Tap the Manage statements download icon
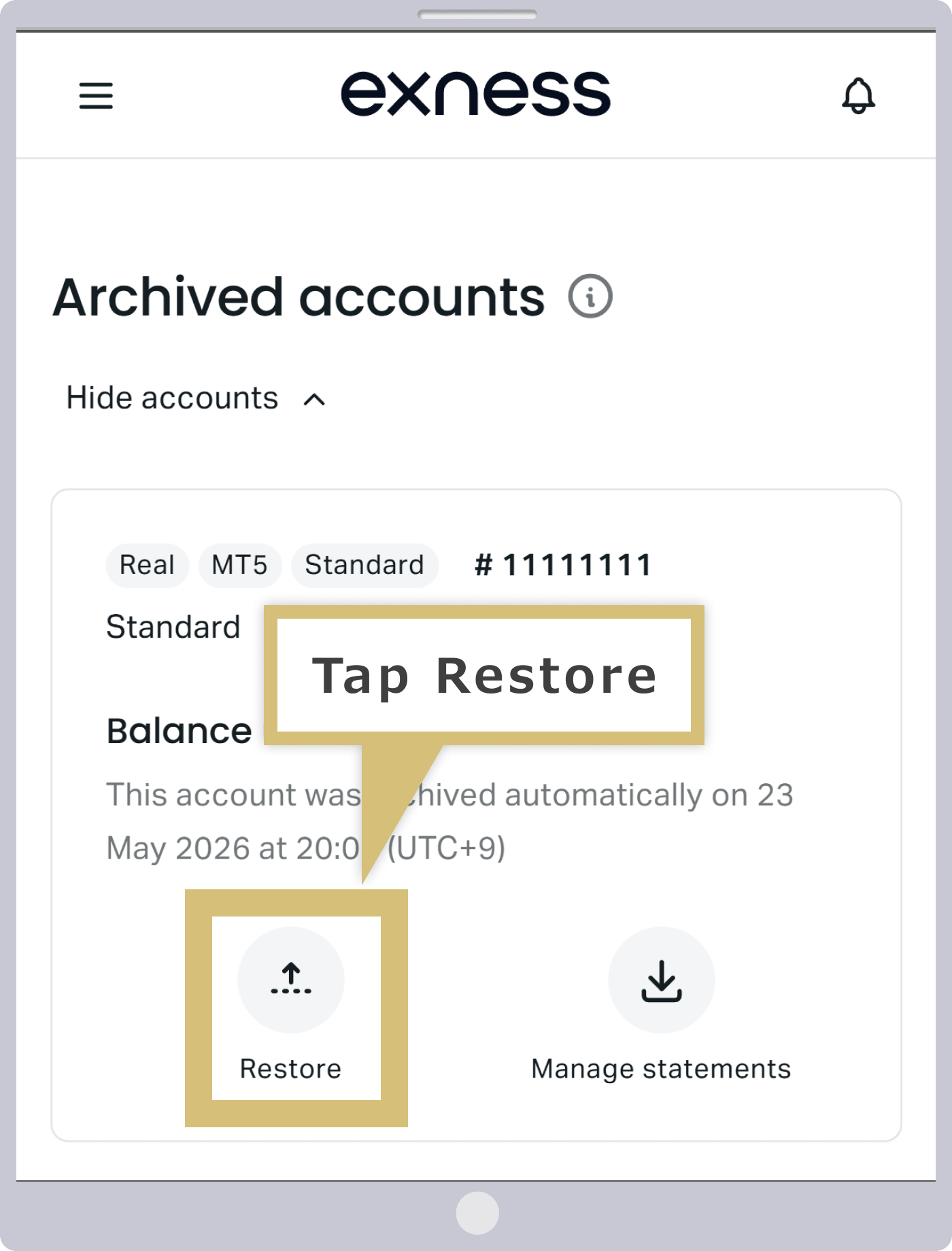 (x=661, y=980)
